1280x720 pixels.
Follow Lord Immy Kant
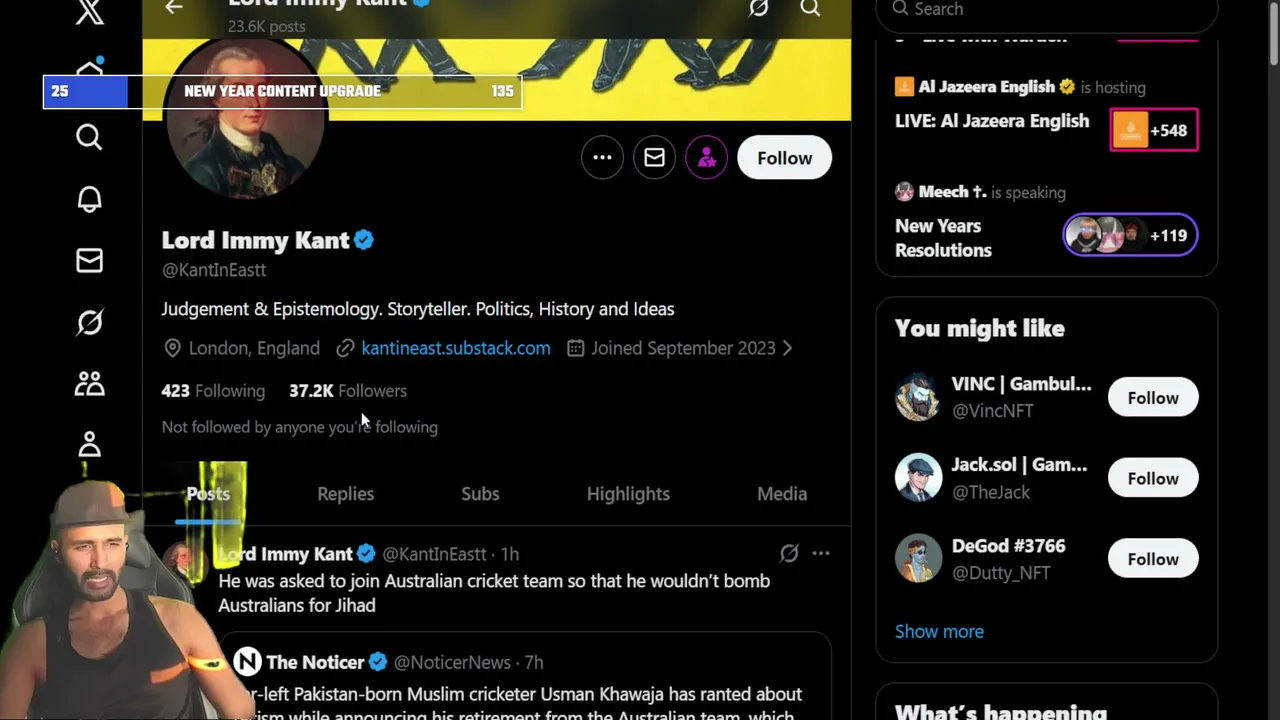click(784, 158)
